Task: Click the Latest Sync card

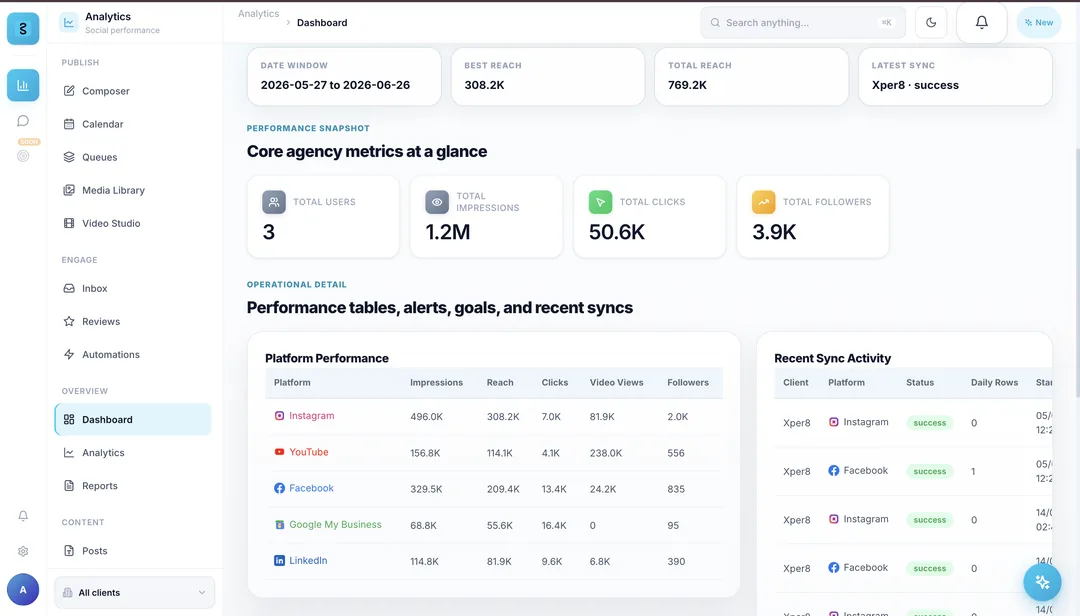Action: tap(955, 76)
